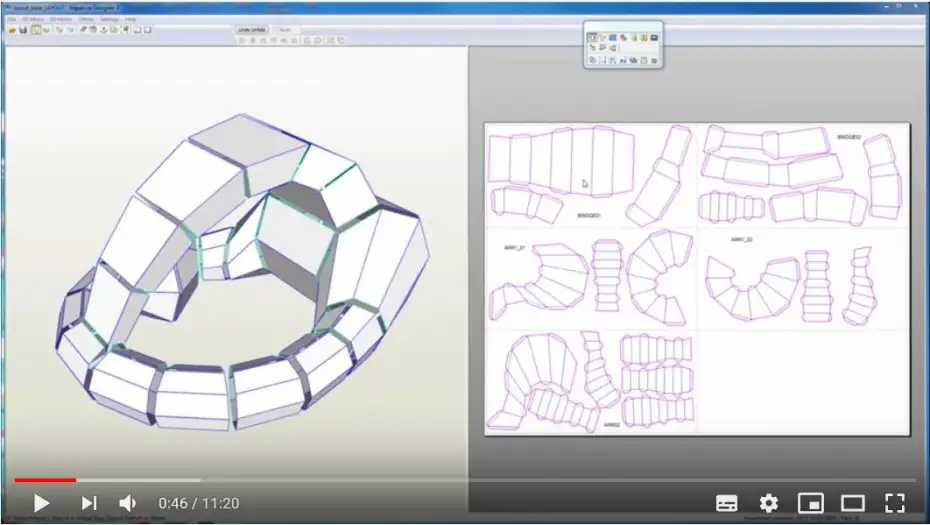Screen dimensions: 930x525
Task: Choose the blue square icon in floating palette
Action: click(613, 37)
